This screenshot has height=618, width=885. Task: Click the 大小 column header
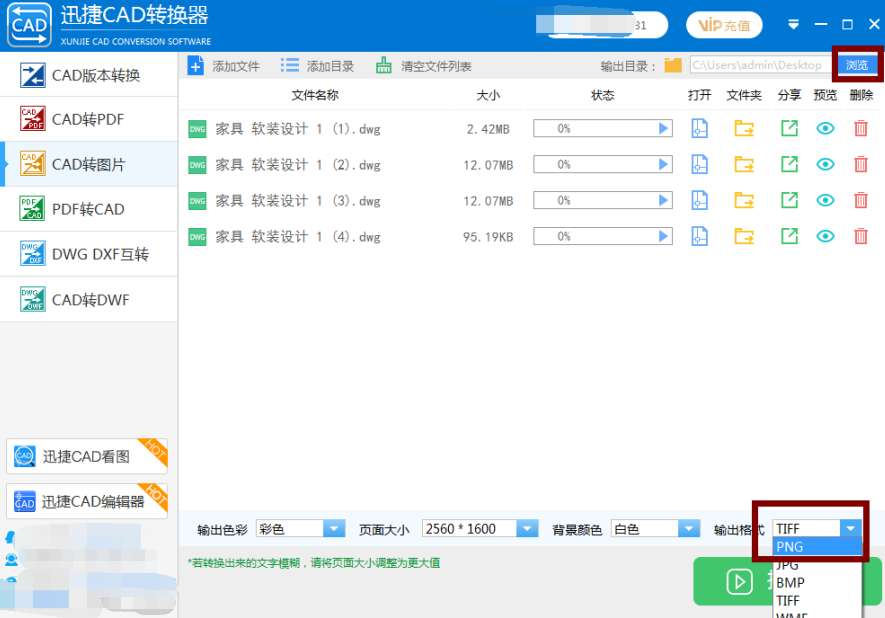coord(488,95)
